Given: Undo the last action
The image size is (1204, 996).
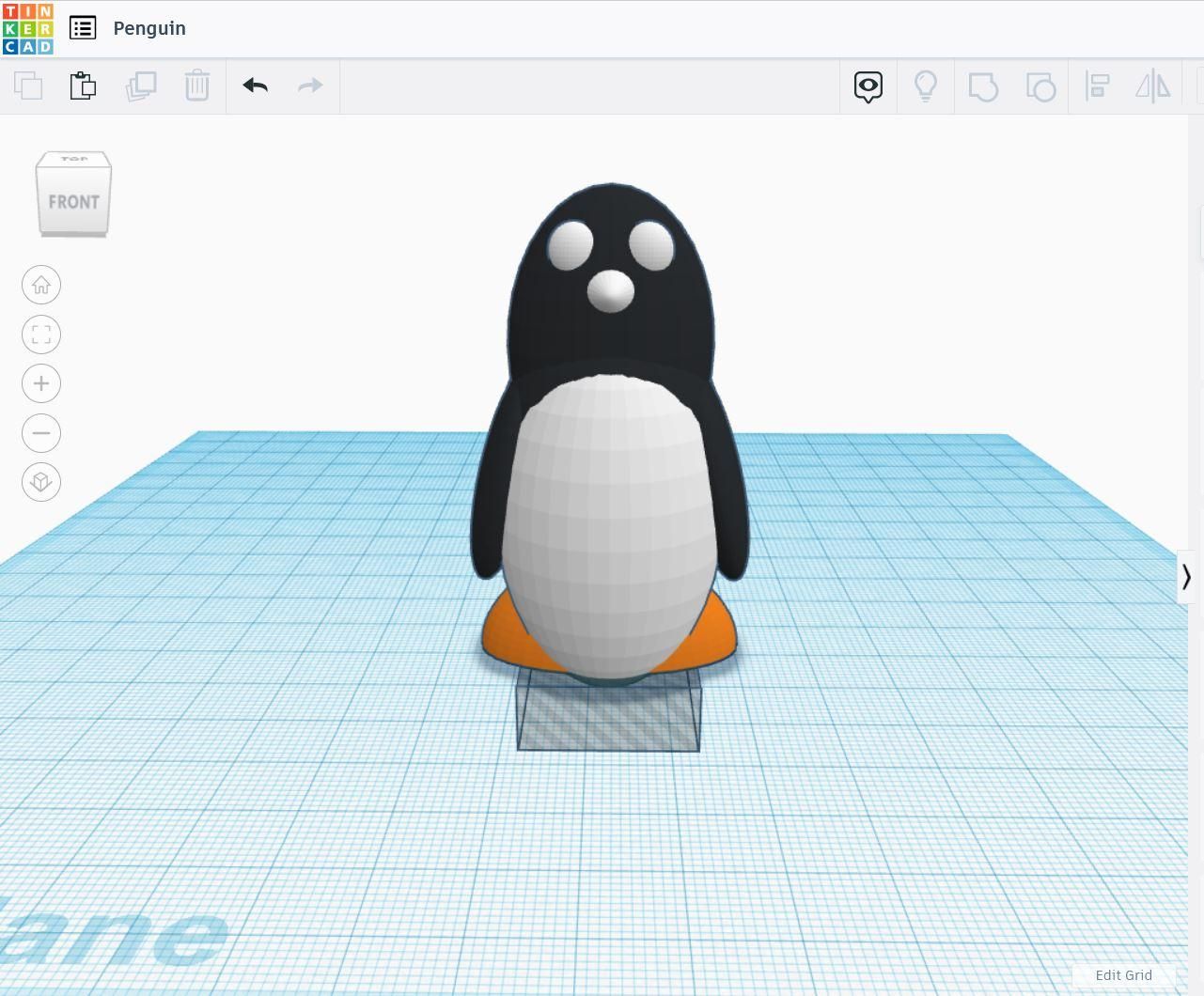Looking at the screenshot, I should pos(256,86).
